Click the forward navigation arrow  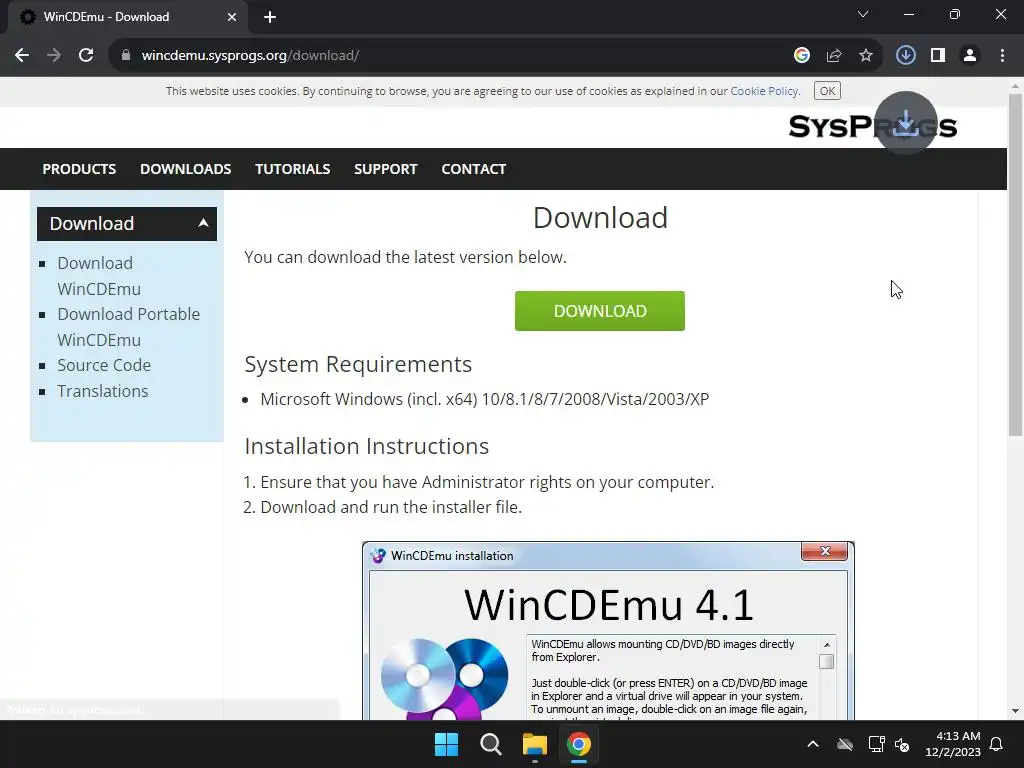(x=54, y=56)
